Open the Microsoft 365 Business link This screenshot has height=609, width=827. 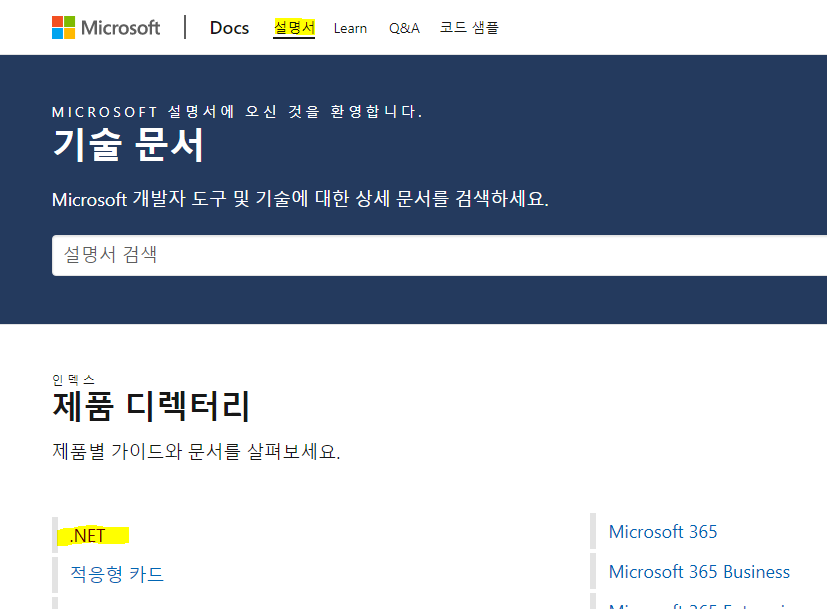[x=699, y=572]
